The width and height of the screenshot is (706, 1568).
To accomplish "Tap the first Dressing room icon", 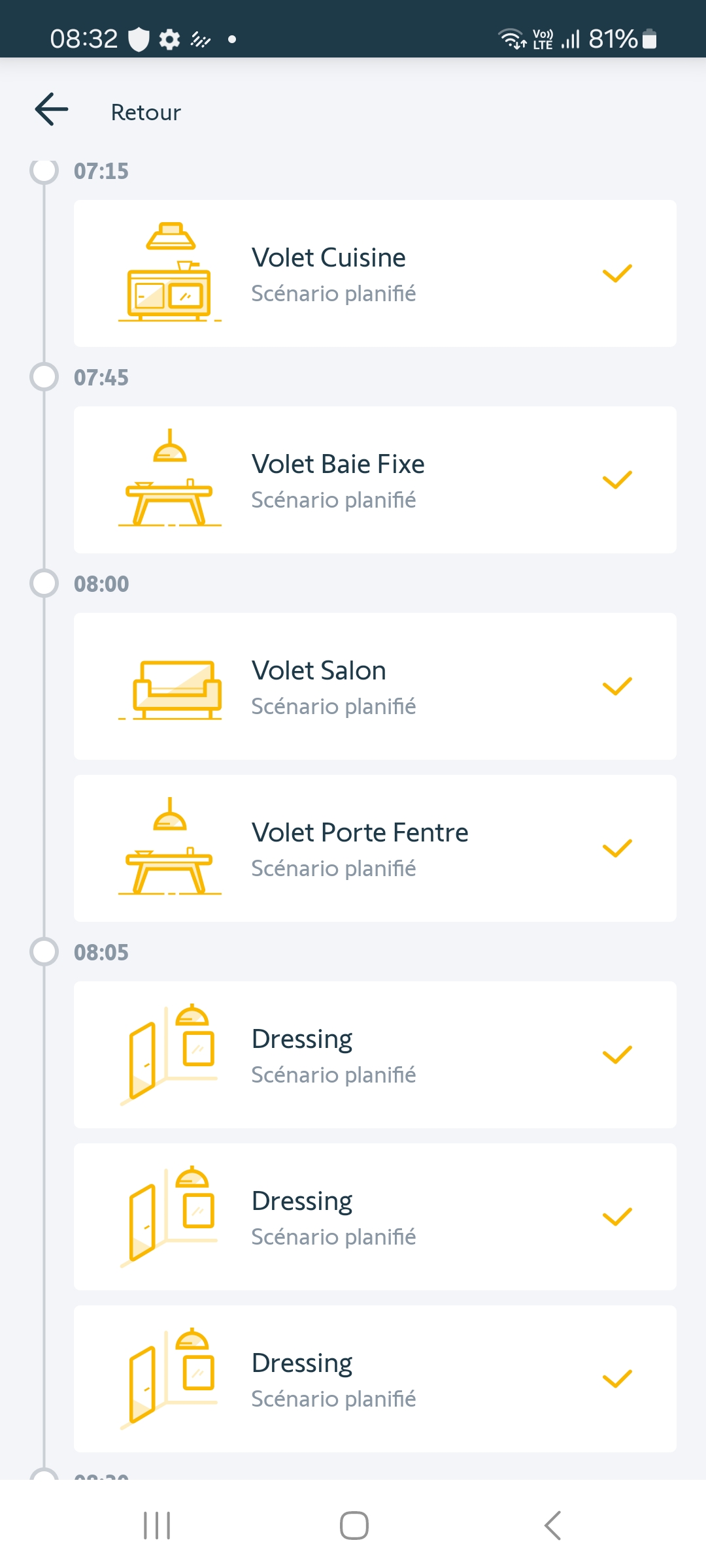I will tap(170, 1053).
